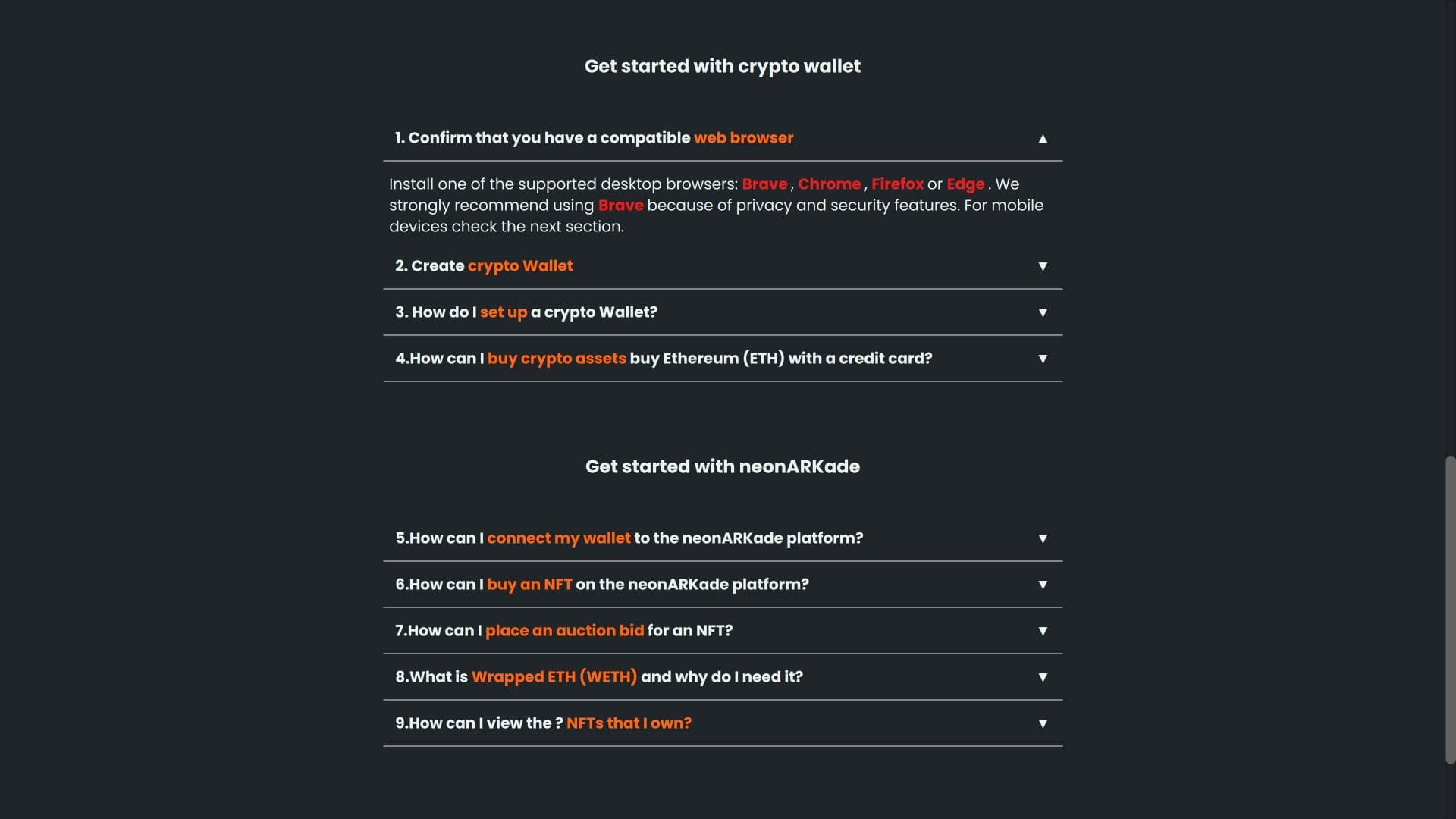Expand the set up crypto Wallet arrow

[x=1043, y=312]
